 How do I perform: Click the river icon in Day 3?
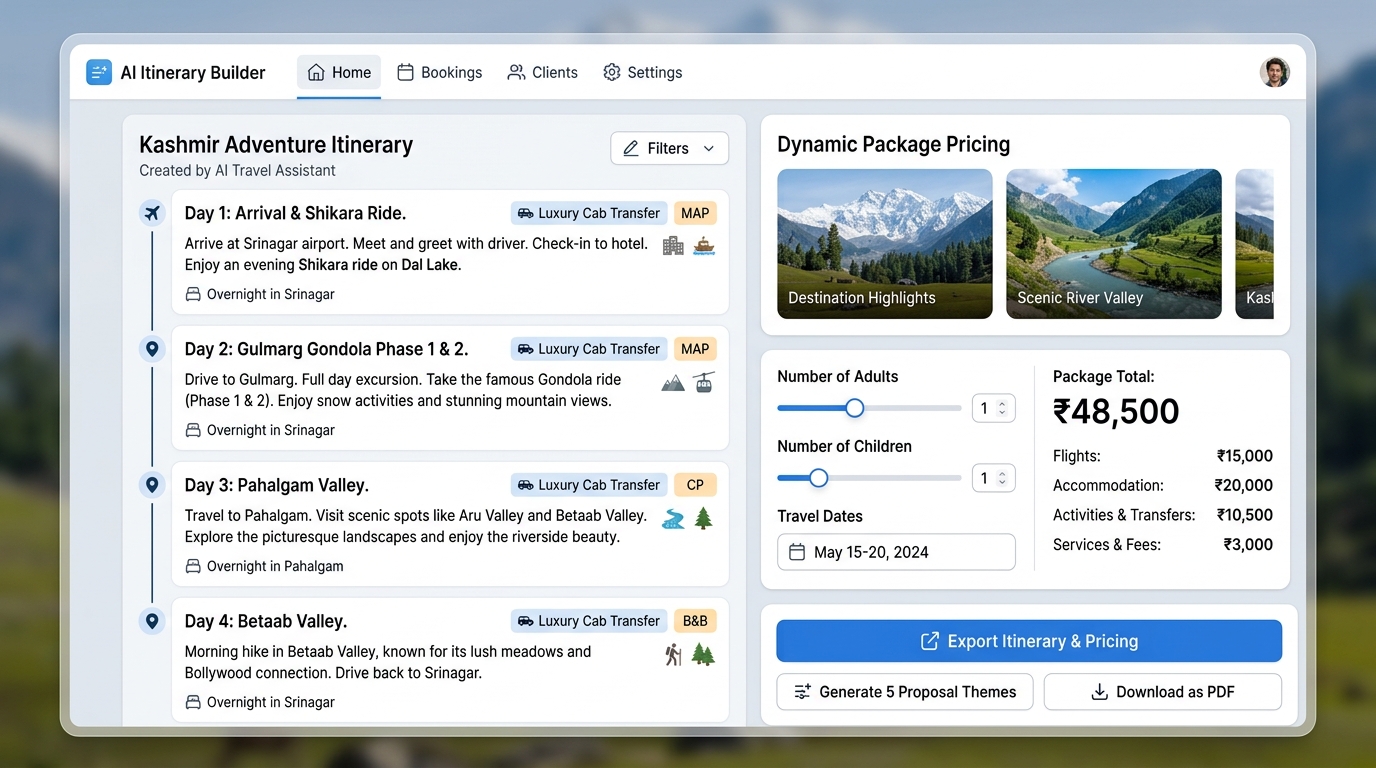point(673,518)
